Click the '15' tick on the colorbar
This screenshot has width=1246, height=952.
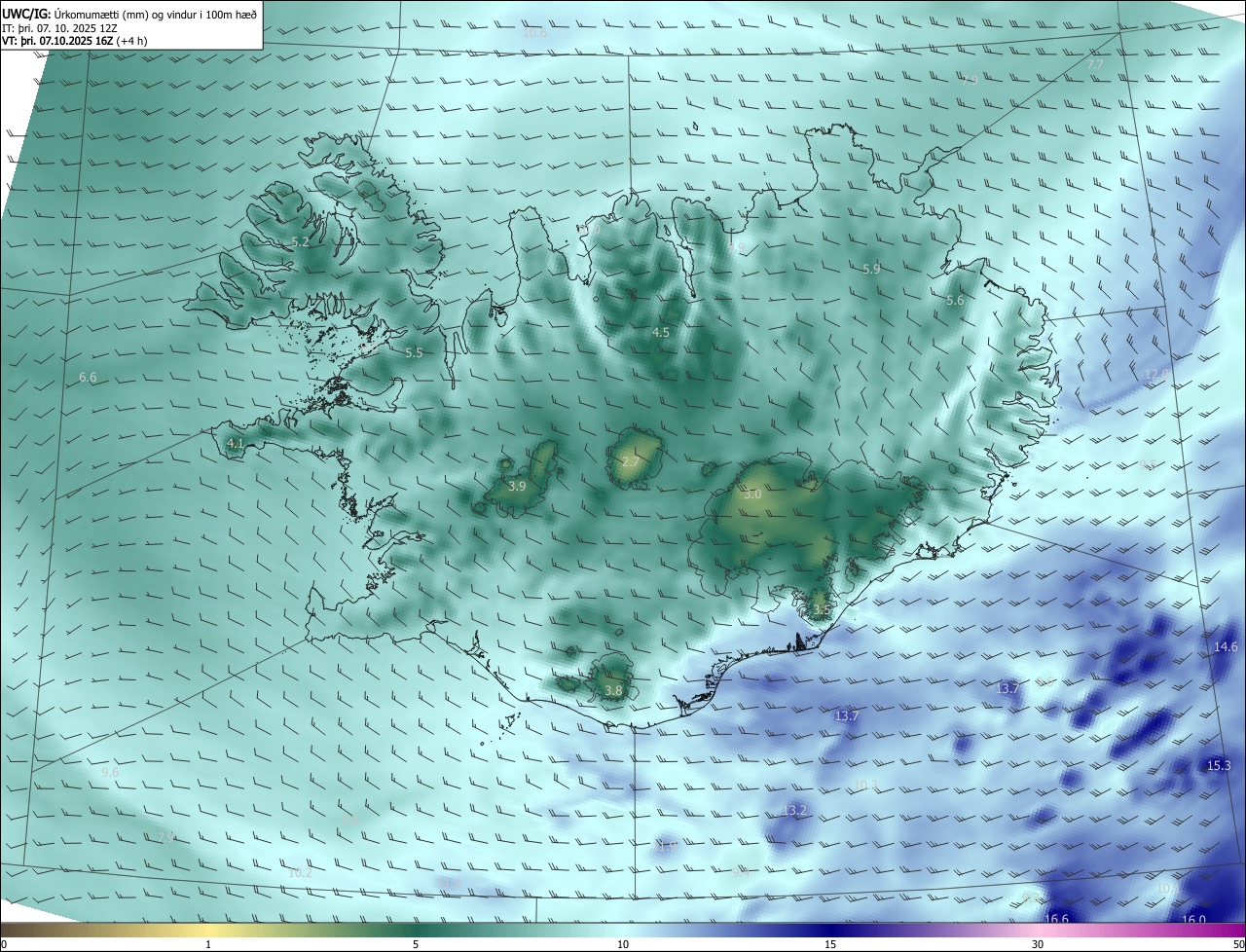830,944
